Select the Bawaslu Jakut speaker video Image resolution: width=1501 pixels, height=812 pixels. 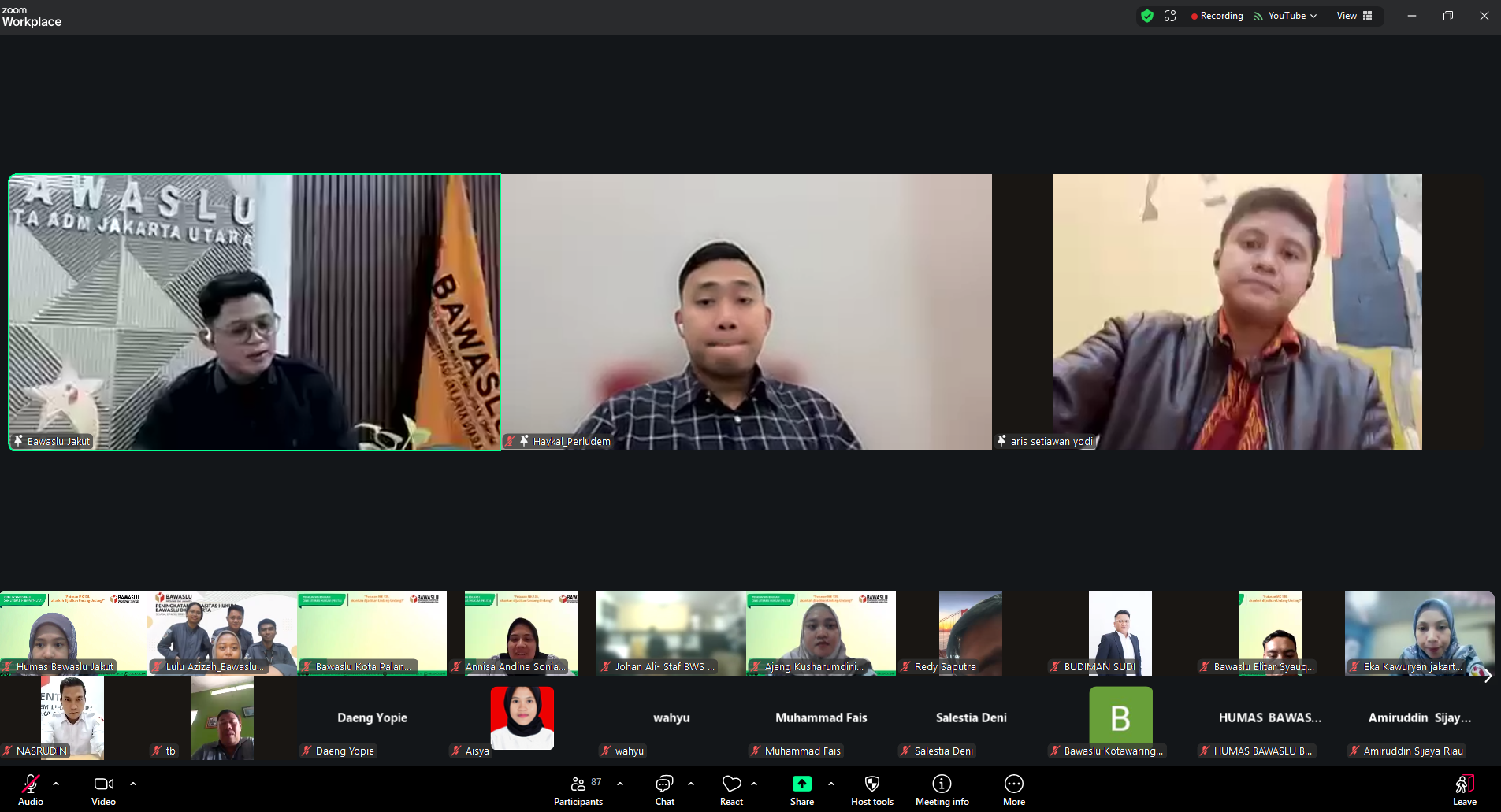coord(255,312)
